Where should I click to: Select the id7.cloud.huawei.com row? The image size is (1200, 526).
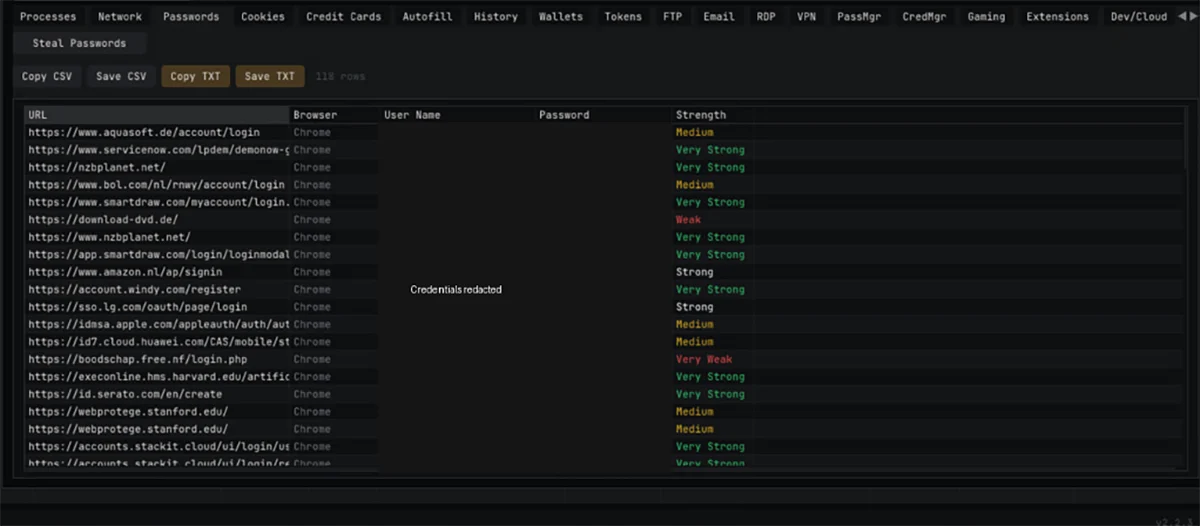point(604,342)
